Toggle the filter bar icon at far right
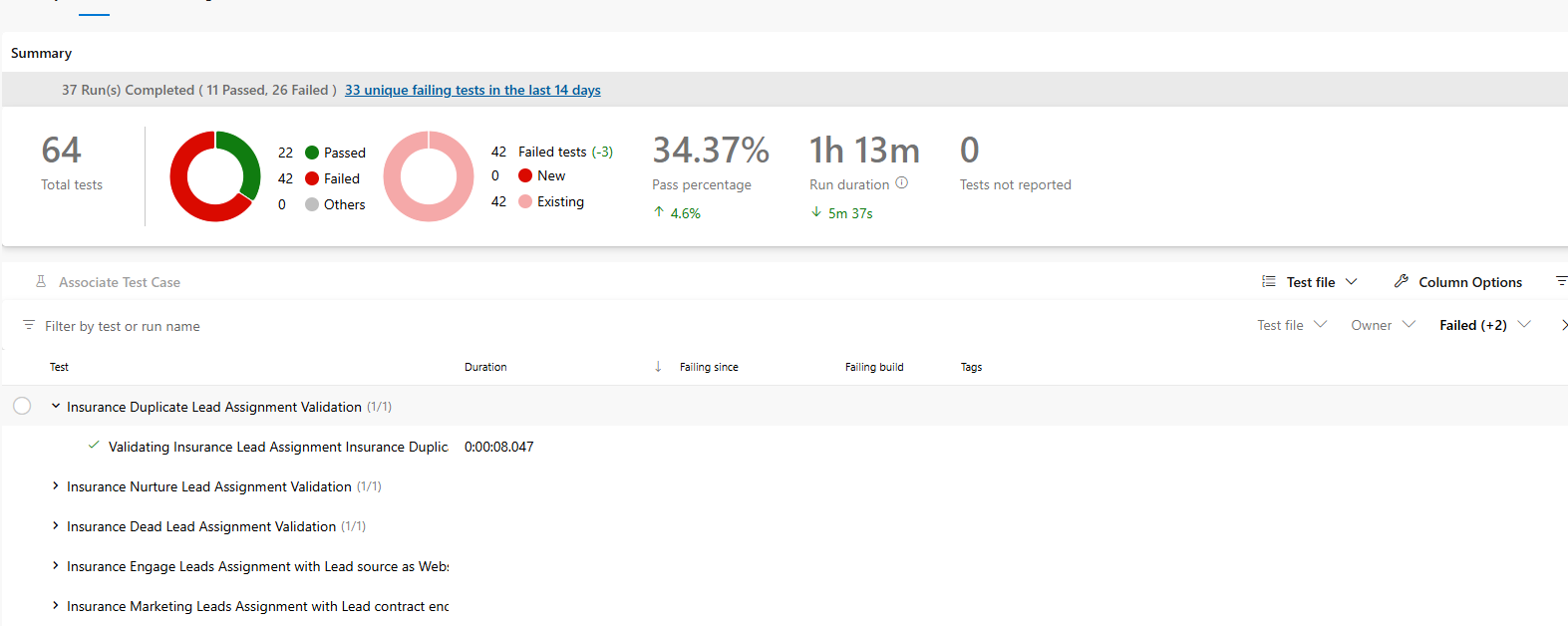1568x626 pixels. [1561, 281]
